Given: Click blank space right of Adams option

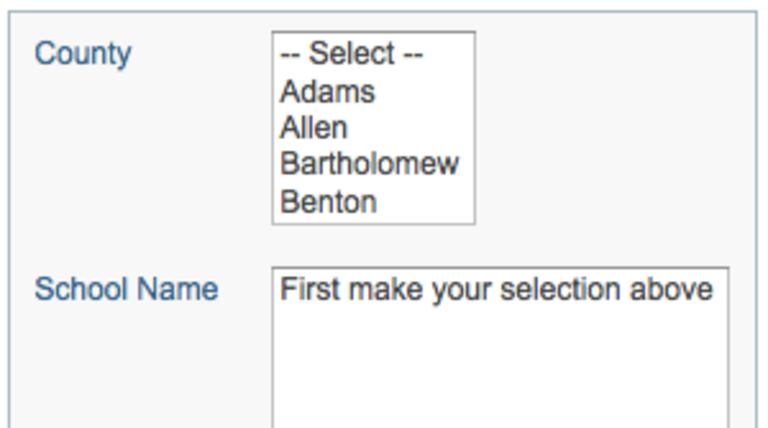Looking at the screenshot, I should (x=425, y=92).
